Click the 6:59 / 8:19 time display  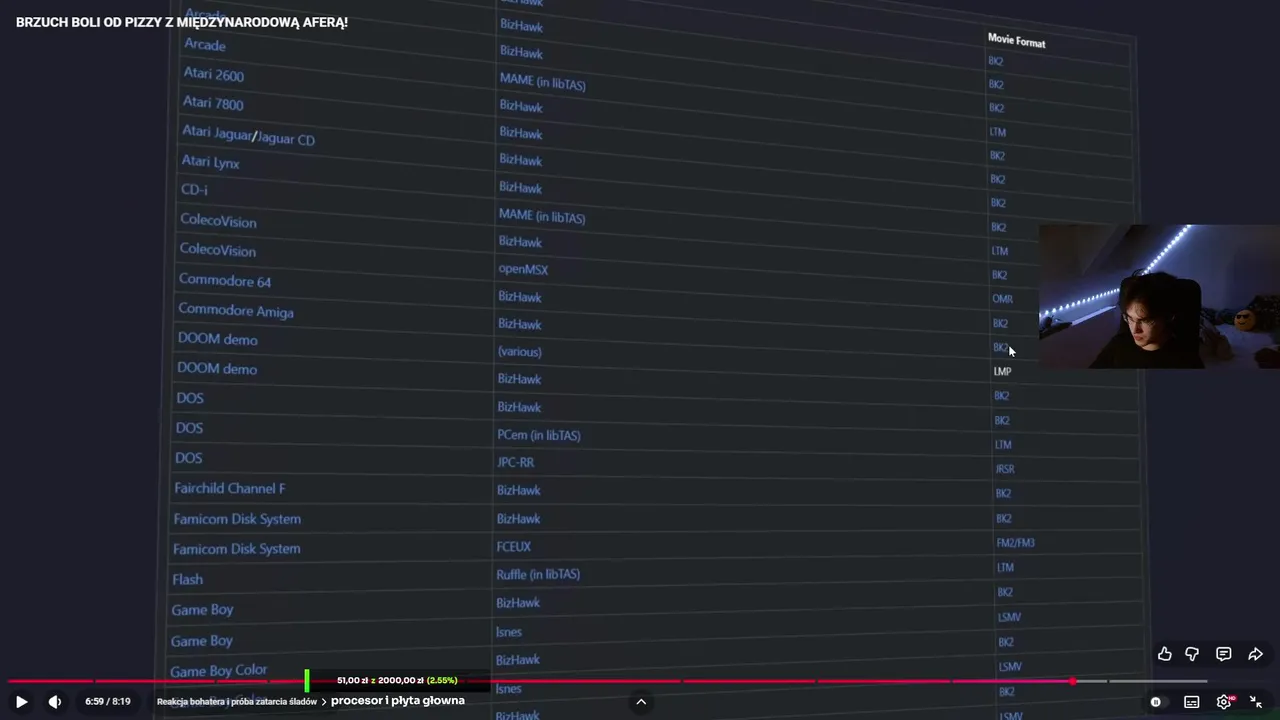point(108,702)
